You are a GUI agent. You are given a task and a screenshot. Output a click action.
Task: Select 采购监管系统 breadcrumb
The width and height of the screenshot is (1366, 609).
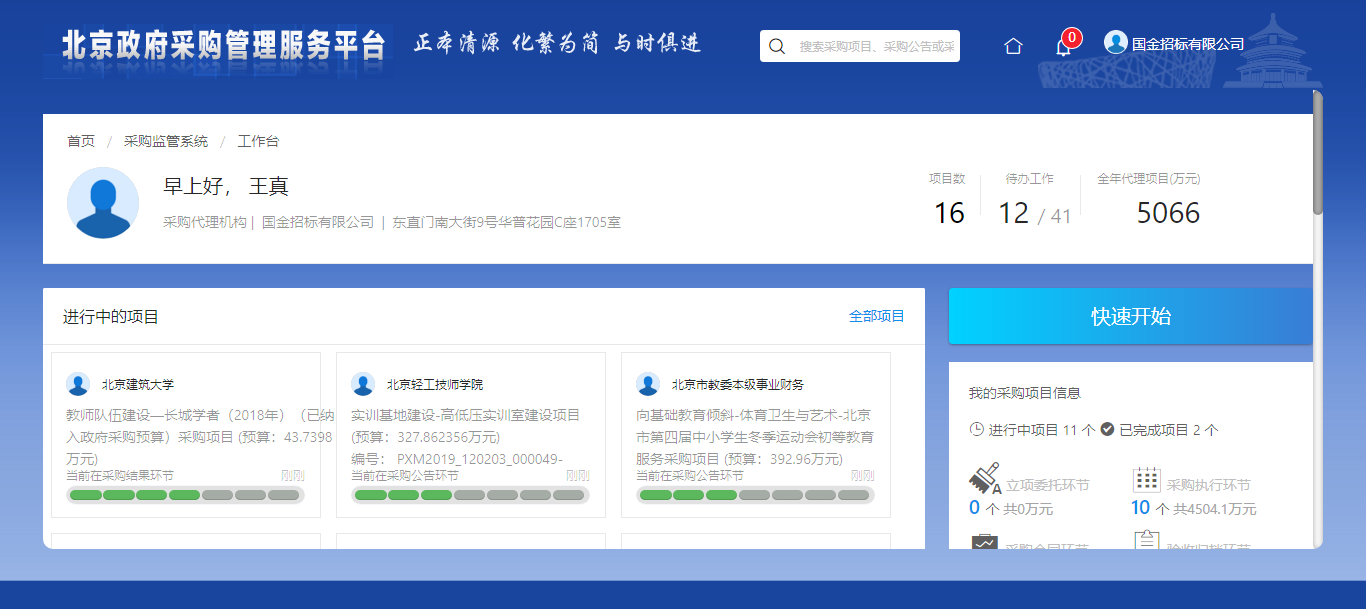(x=166, y=141)
